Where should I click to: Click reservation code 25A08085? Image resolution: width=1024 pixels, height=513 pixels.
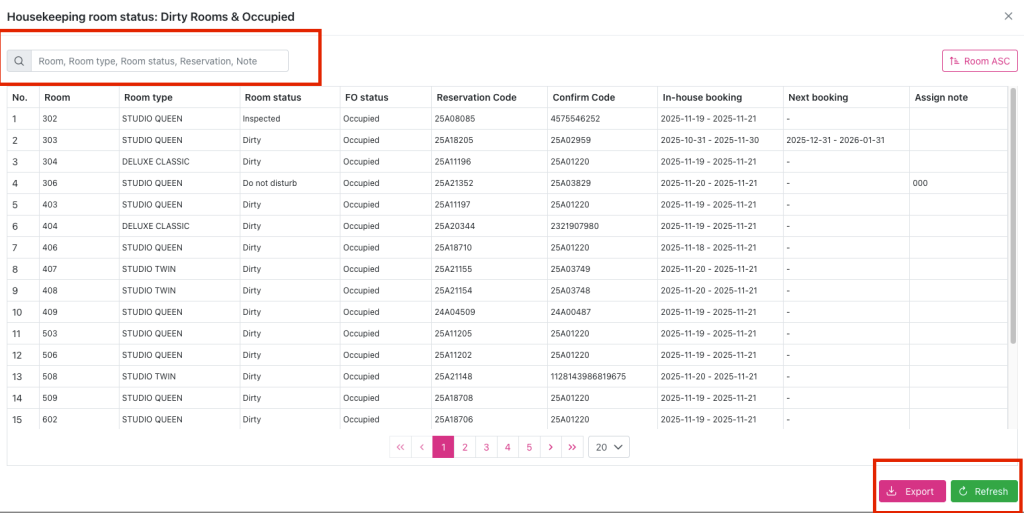point(455,119)
